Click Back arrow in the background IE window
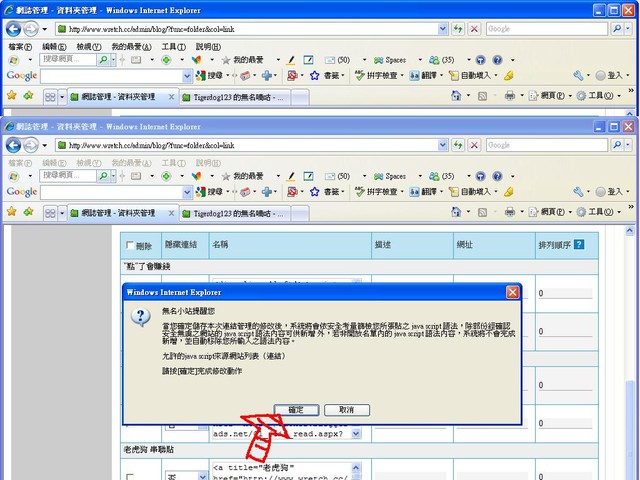Image resolution: width=640 pixels, height=480 pixels. [x=13, y=29]
